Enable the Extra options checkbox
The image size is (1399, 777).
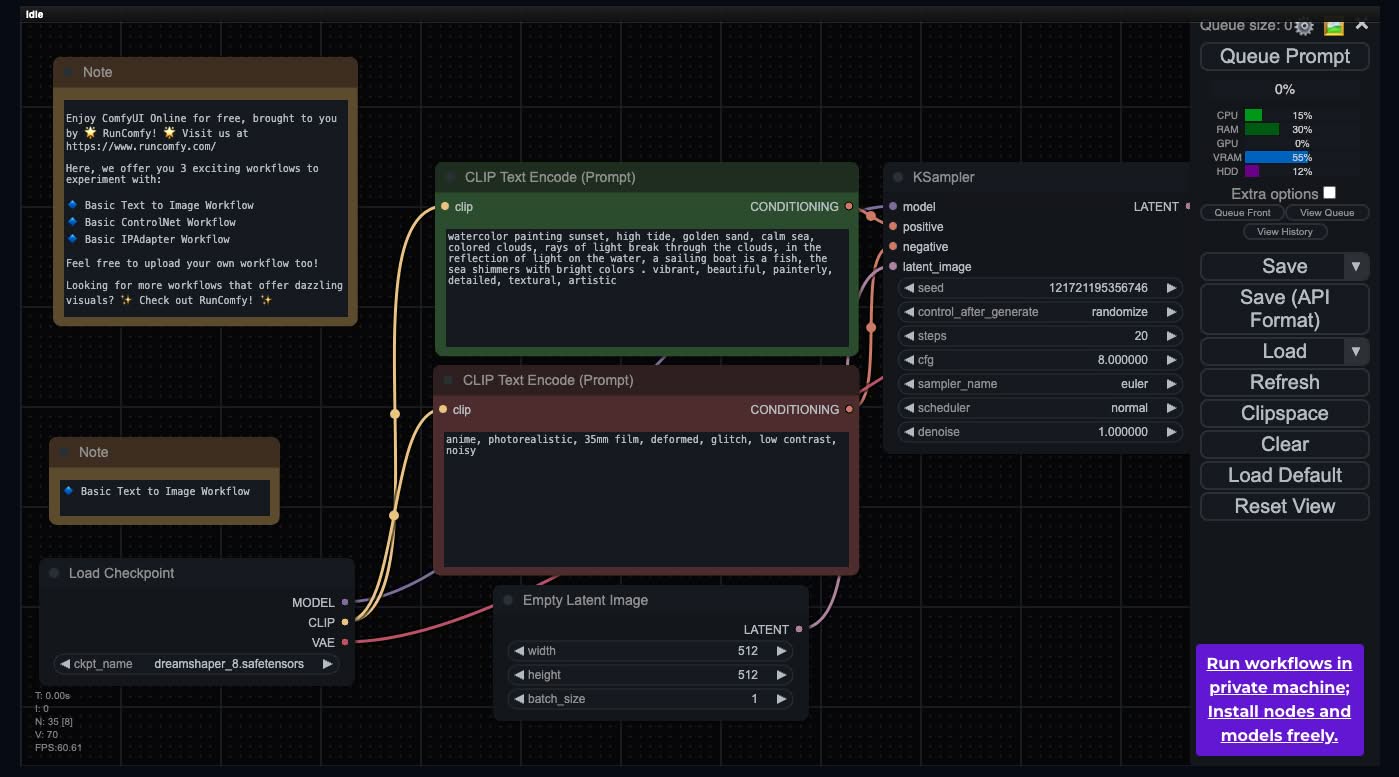tap(1327, 192)
